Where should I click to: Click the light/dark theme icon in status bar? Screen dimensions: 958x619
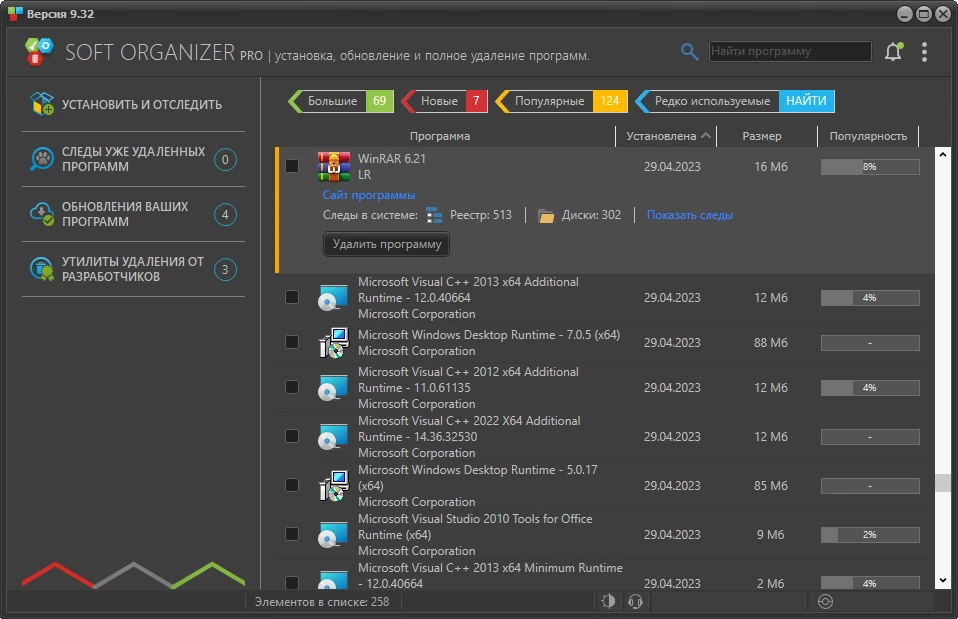pos(608,602)
